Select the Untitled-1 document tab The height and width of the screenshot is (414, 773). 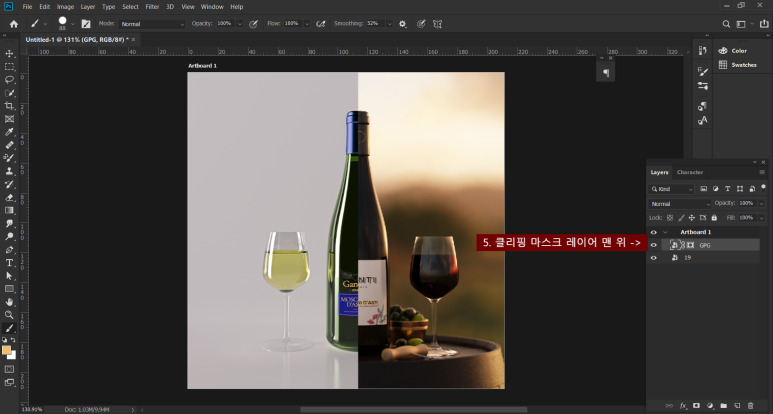pos(80,39)
